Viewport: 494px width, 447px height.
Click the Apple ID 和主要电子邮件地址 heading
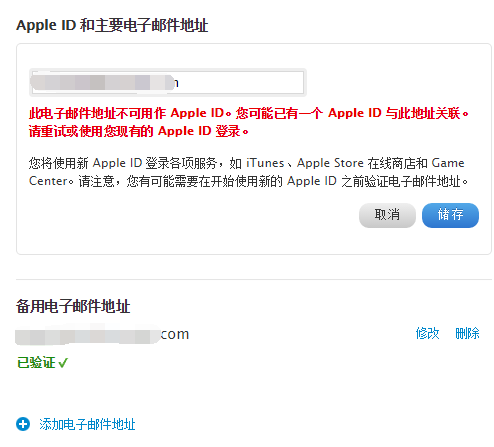[x=112, y=25]
